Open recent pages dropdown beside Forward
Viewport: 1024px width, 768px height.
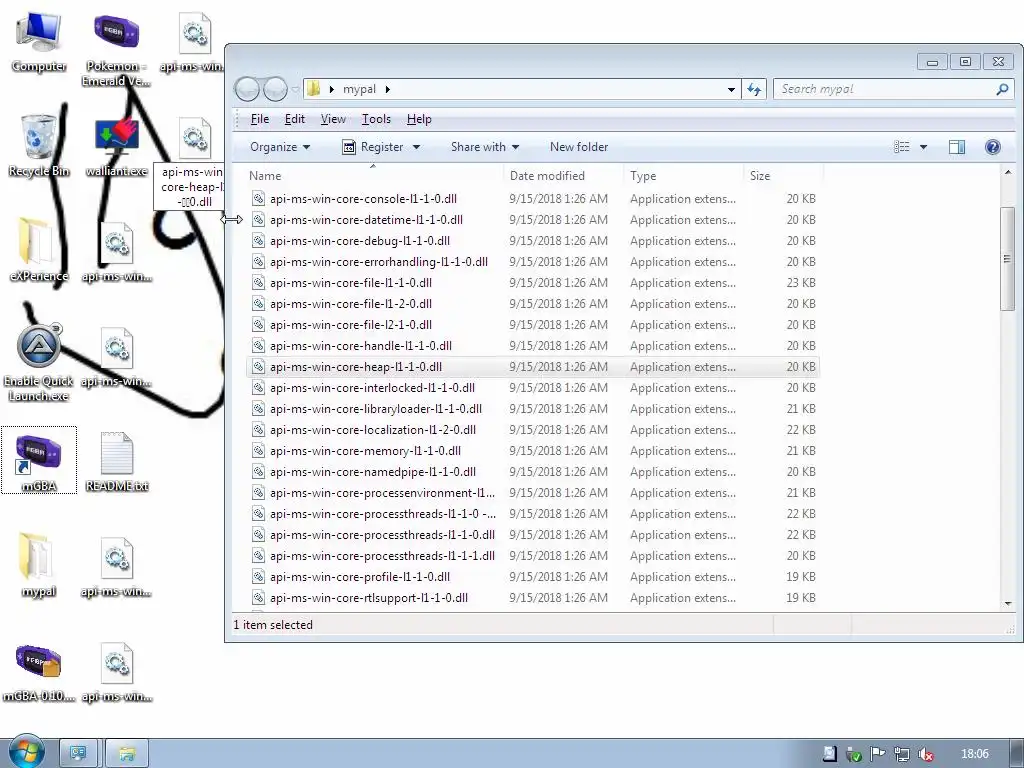coord(295,89)
